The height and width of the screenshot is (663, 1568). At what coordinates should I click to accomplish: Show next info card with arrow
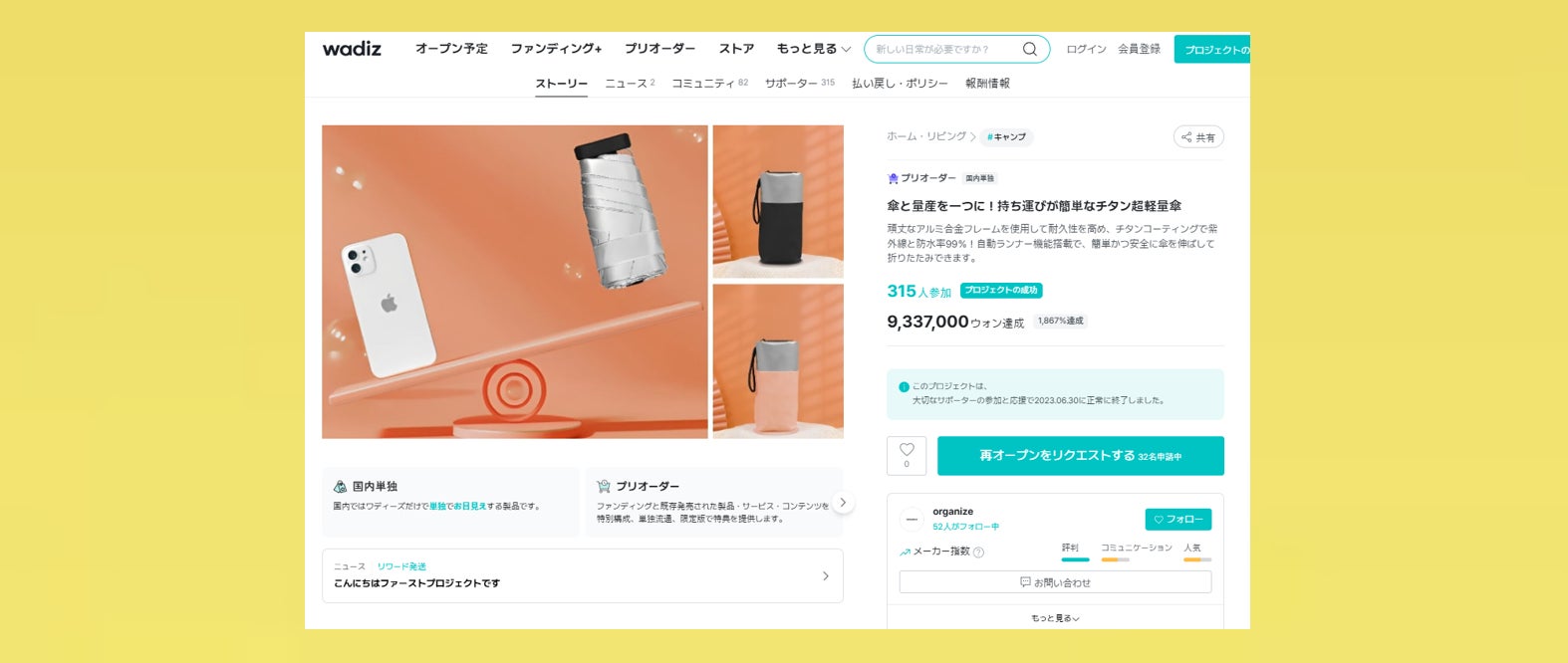[843, 503]
